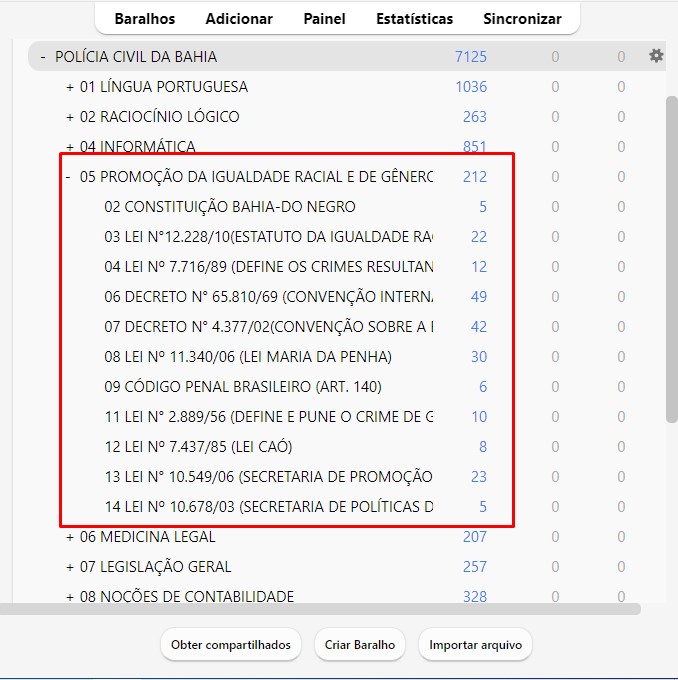Click the new card count 7125

tap(471, 57)
